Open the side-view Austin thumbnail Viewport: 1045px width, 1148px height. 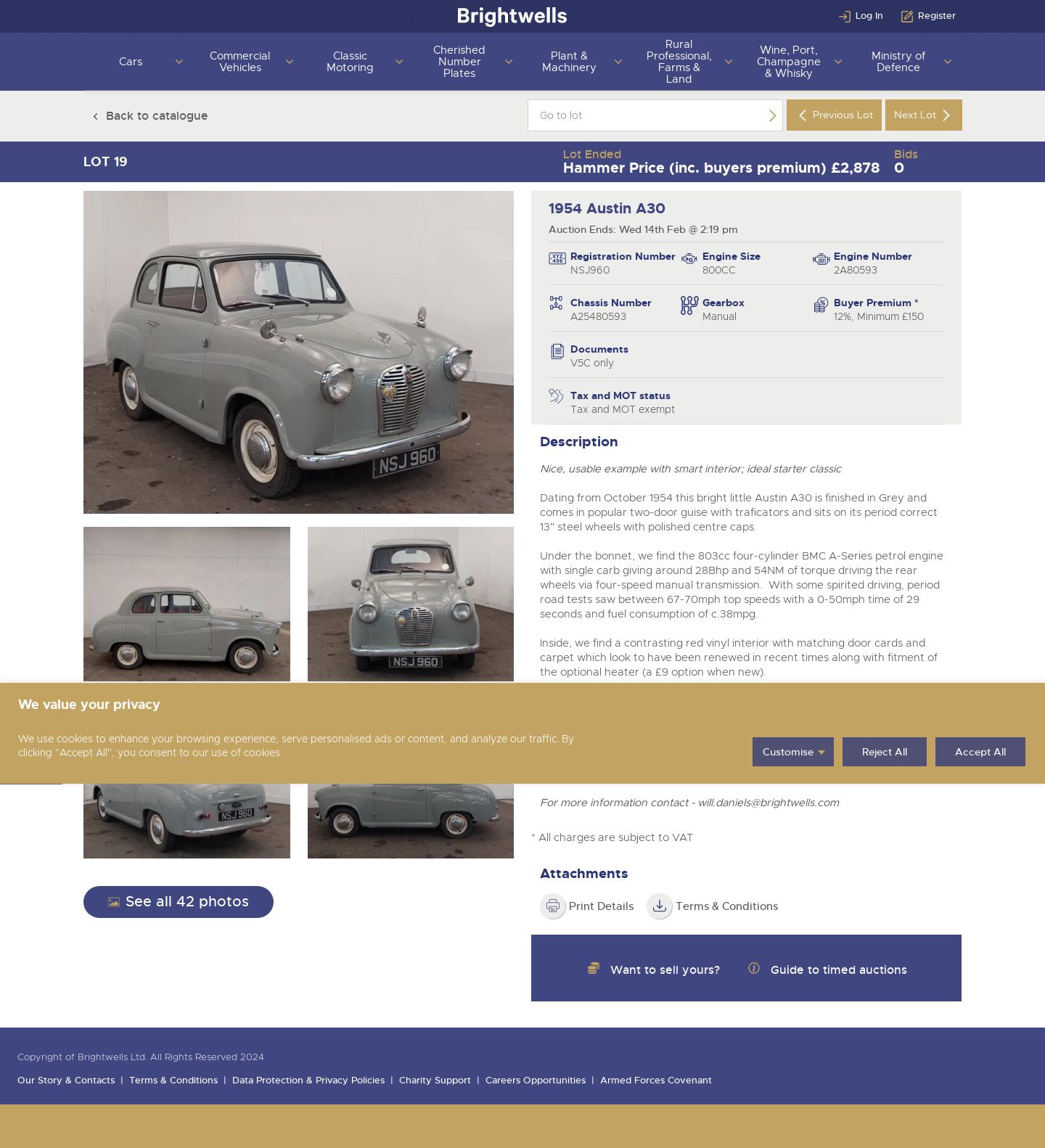187,604
